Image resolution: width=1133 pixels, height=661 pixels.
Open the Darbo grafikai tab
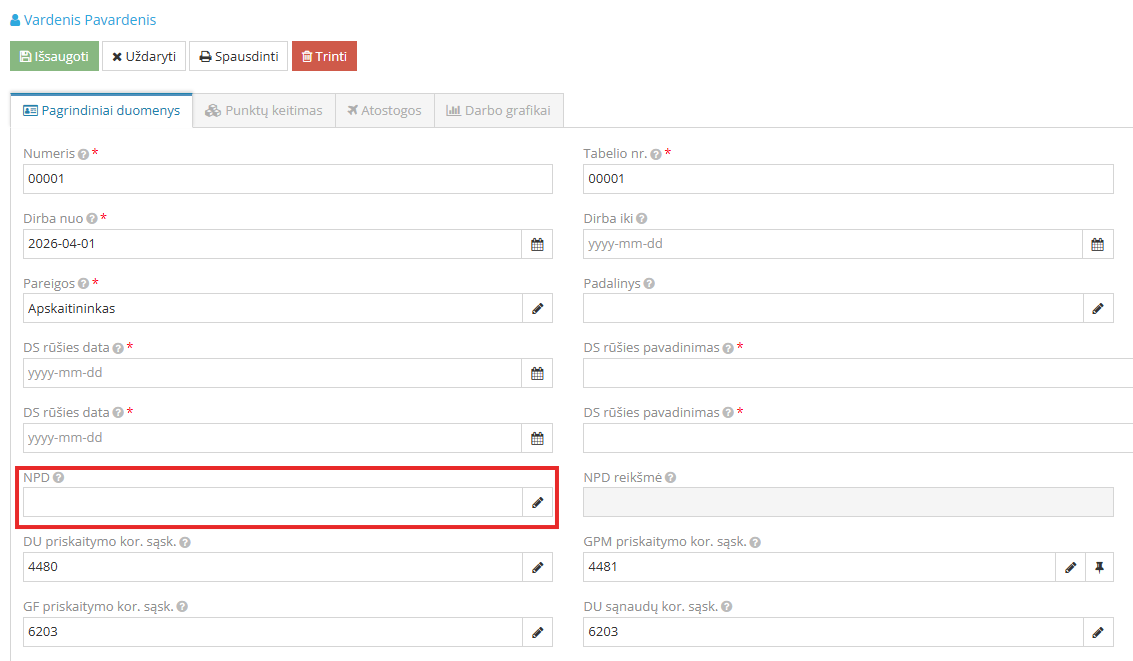[499, 111]
